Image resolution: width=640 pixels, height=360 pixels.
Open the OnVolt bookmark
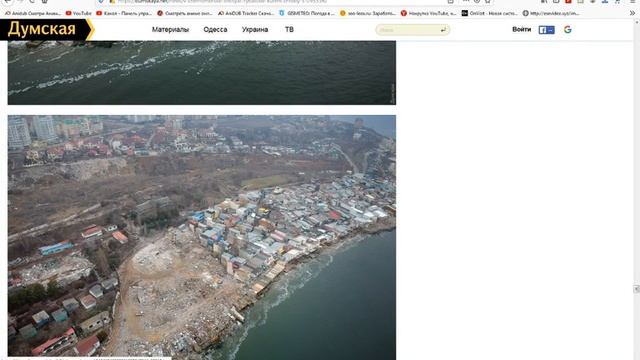pos(489,13)
